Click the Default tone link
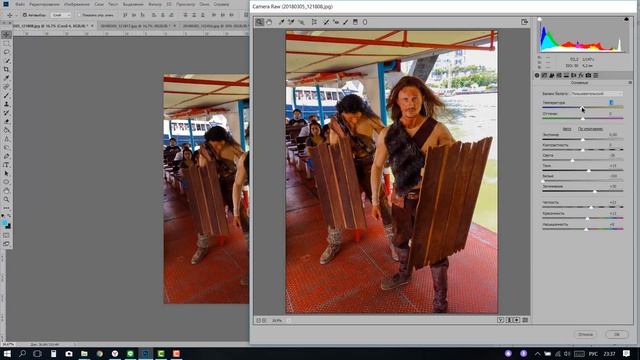 click(590, 129)
